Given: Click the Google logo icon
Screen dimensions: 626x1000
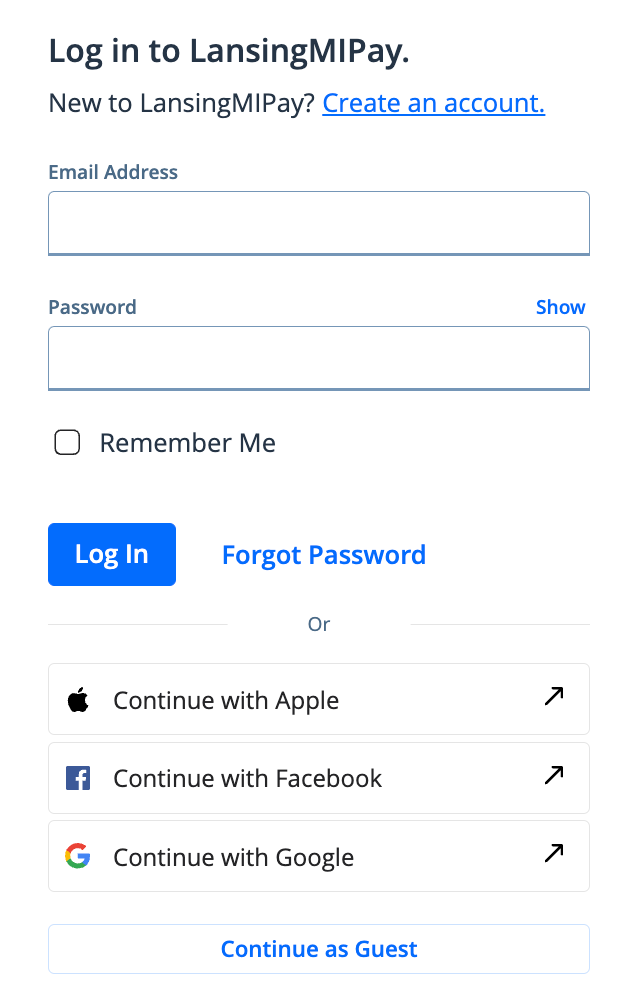Looking at the screenshot, I should 78,856.
